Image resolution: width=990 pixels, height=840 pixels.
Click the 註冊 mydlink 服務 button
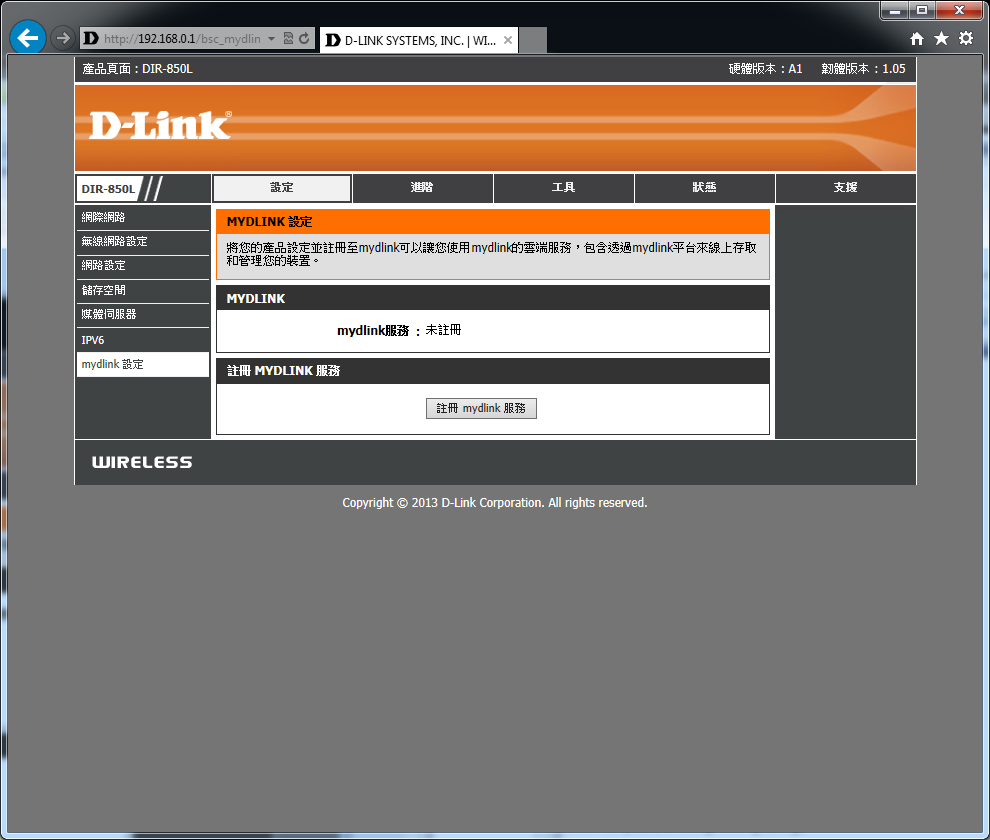click(481, 409)
